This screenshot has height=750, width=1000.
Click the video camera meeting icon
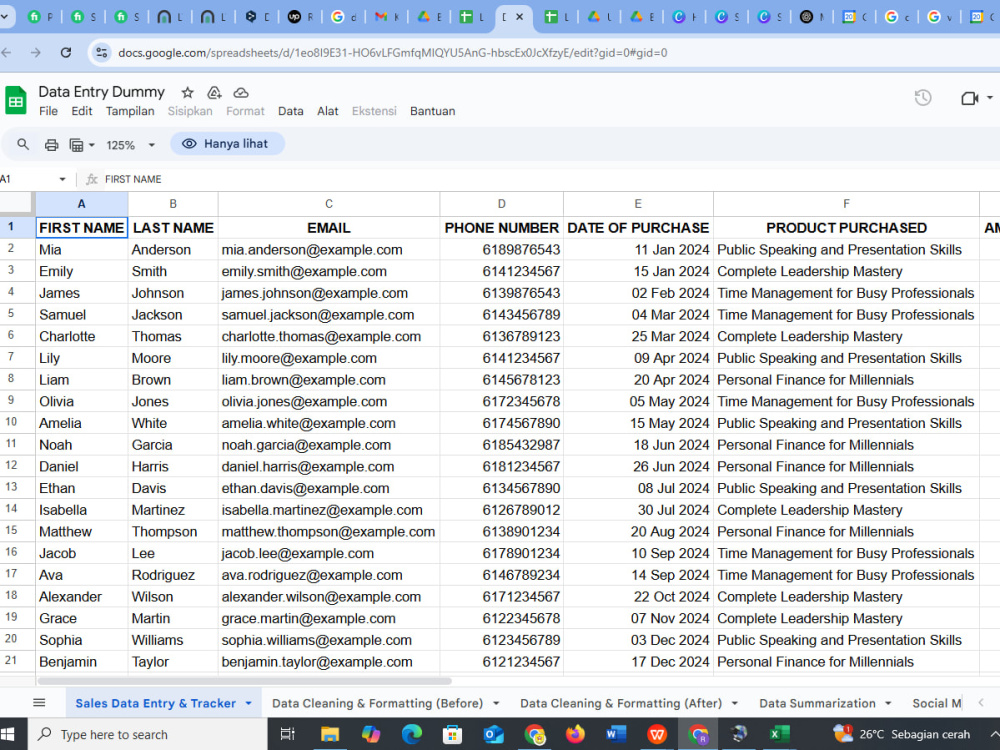click(x=969, y=98)
